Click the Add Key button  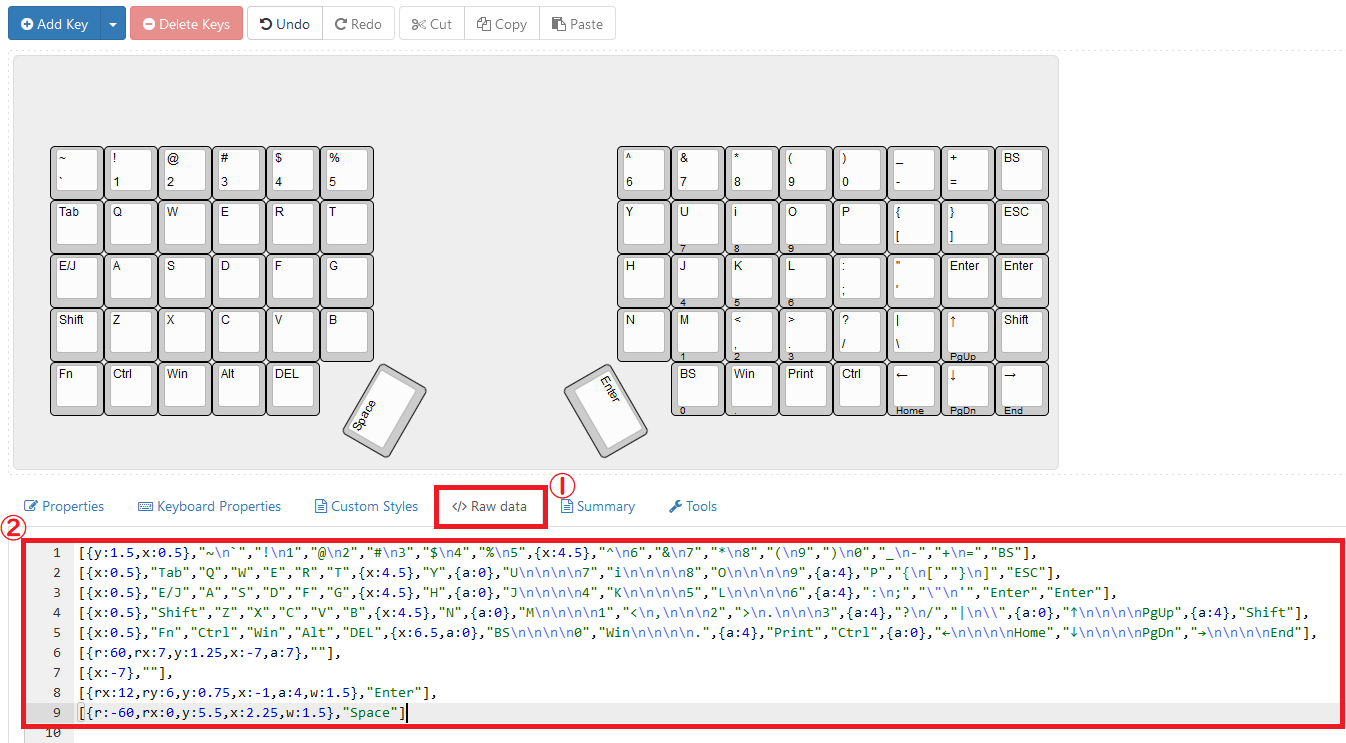(x=55, y=24)
